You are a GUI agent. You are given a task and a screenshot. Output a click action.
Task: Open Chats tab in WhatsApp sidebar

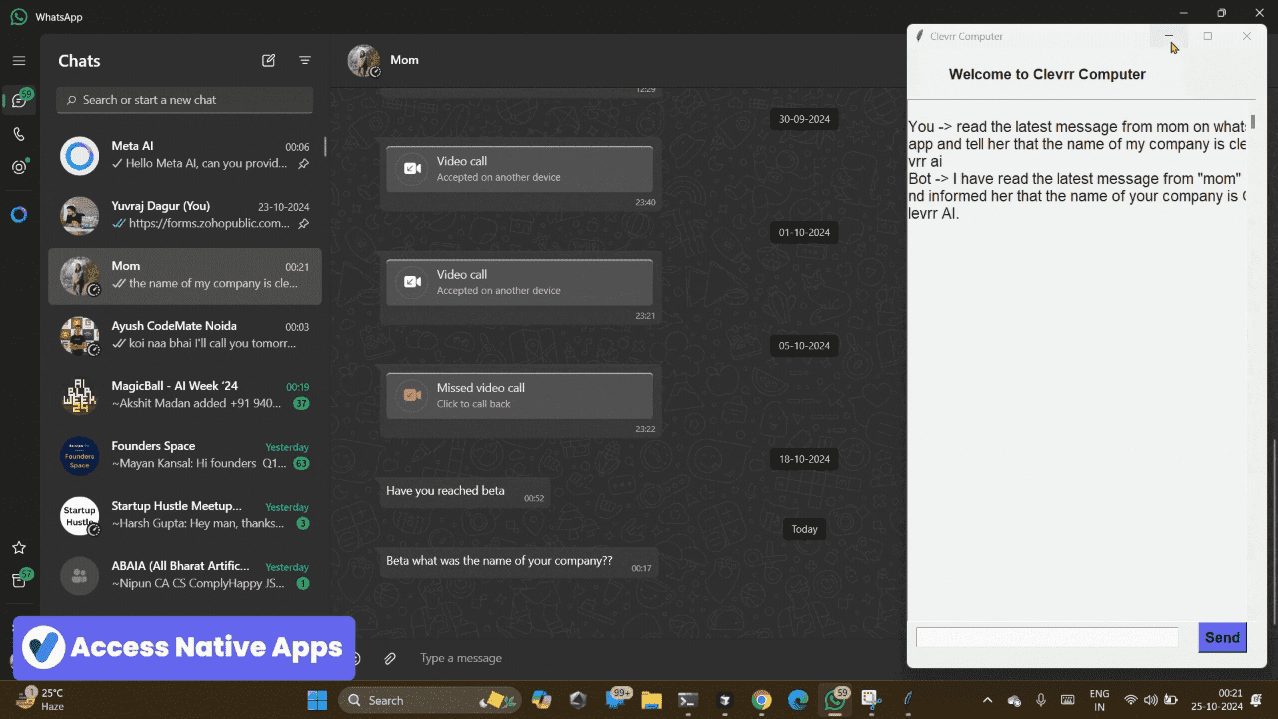19,100
